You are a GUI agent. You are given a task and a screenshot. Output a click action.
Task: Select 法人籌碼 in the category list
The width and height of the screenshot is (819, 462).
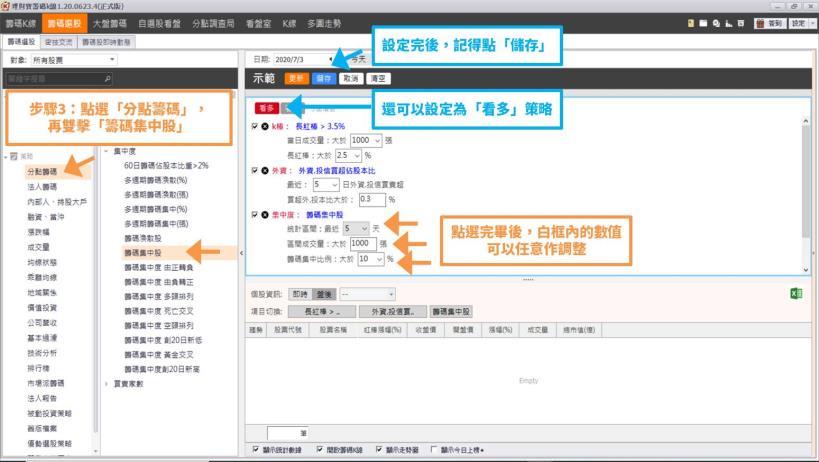[x=42, y=186]
